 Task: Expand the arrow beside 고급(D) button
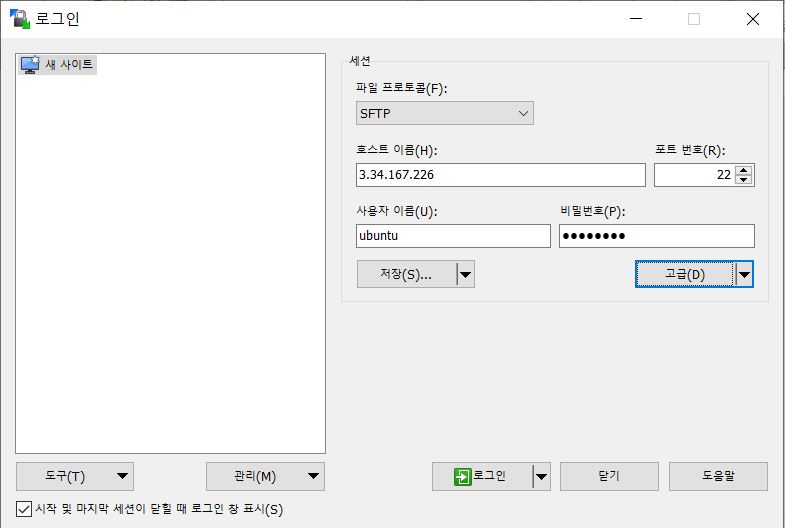[x=744, y=274]
